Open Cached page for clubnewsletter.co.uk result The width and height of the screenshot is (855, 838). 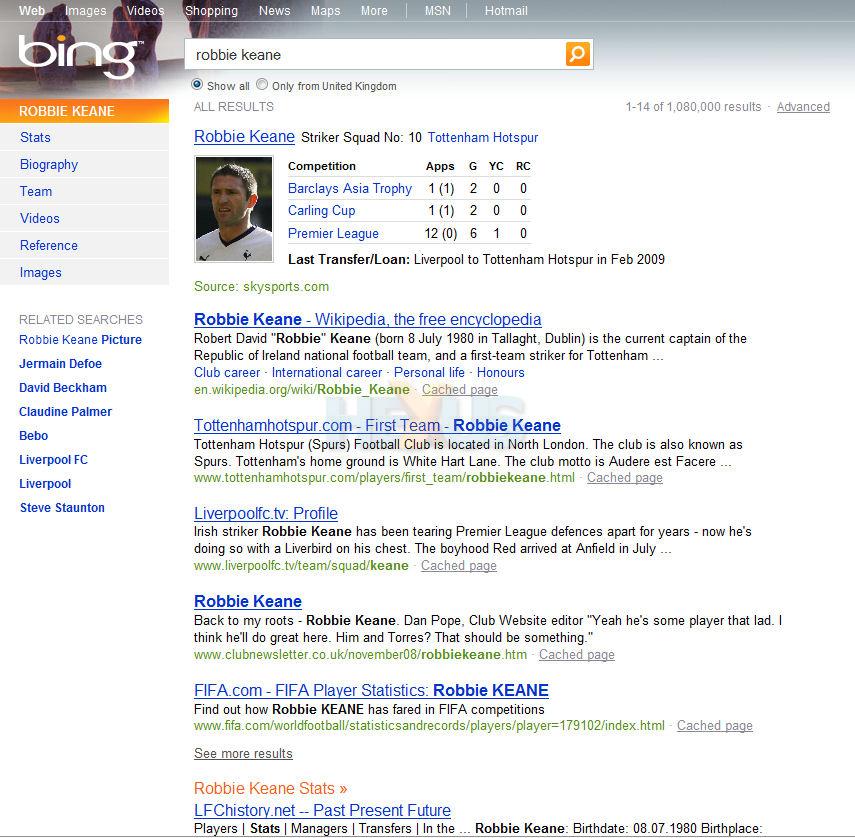577,655
